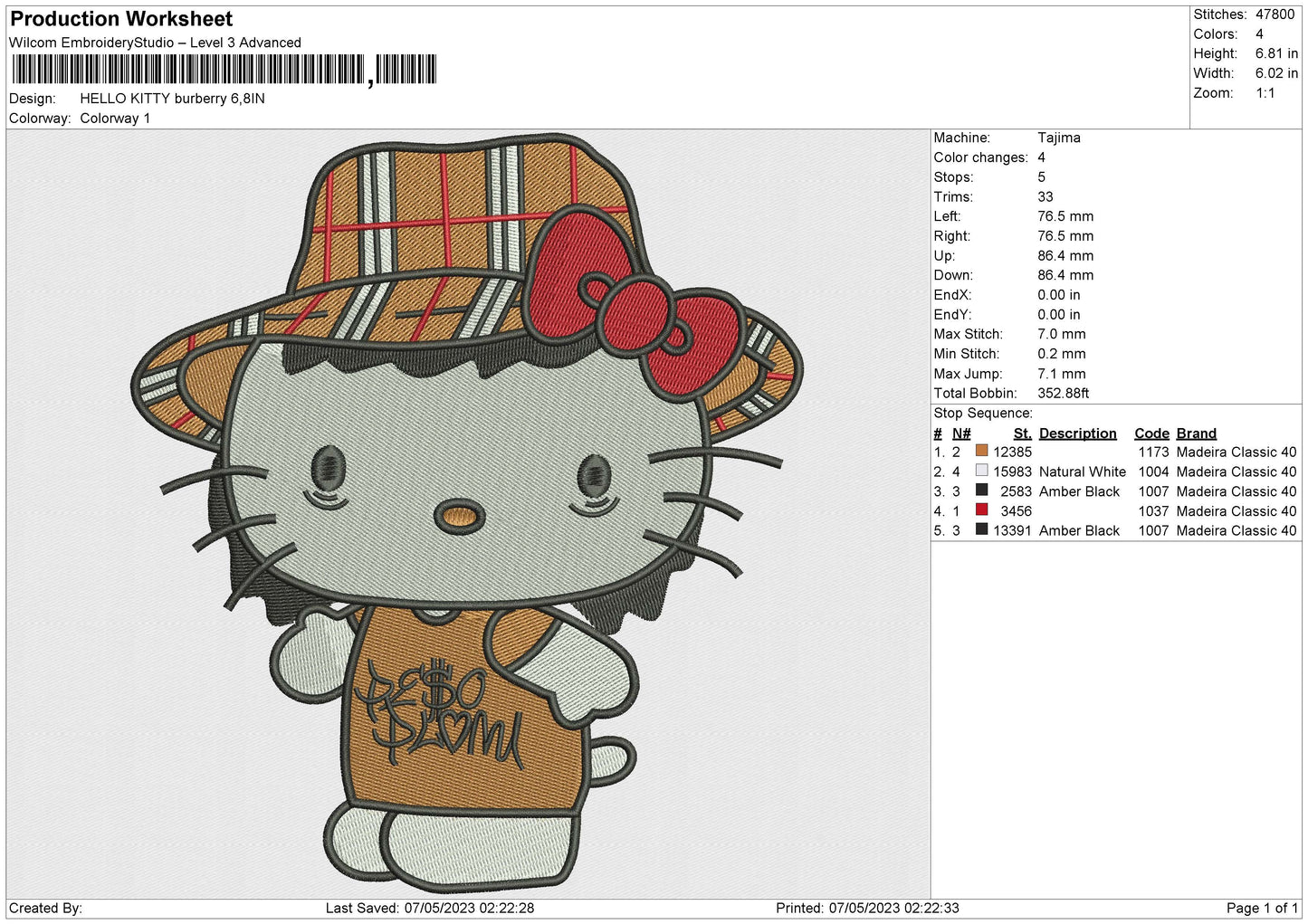Select the 'Page 1 of 1' footer text
The width and height of the screenshot is (1308, 924).
pyautogui.click(x=1263, y=908)
